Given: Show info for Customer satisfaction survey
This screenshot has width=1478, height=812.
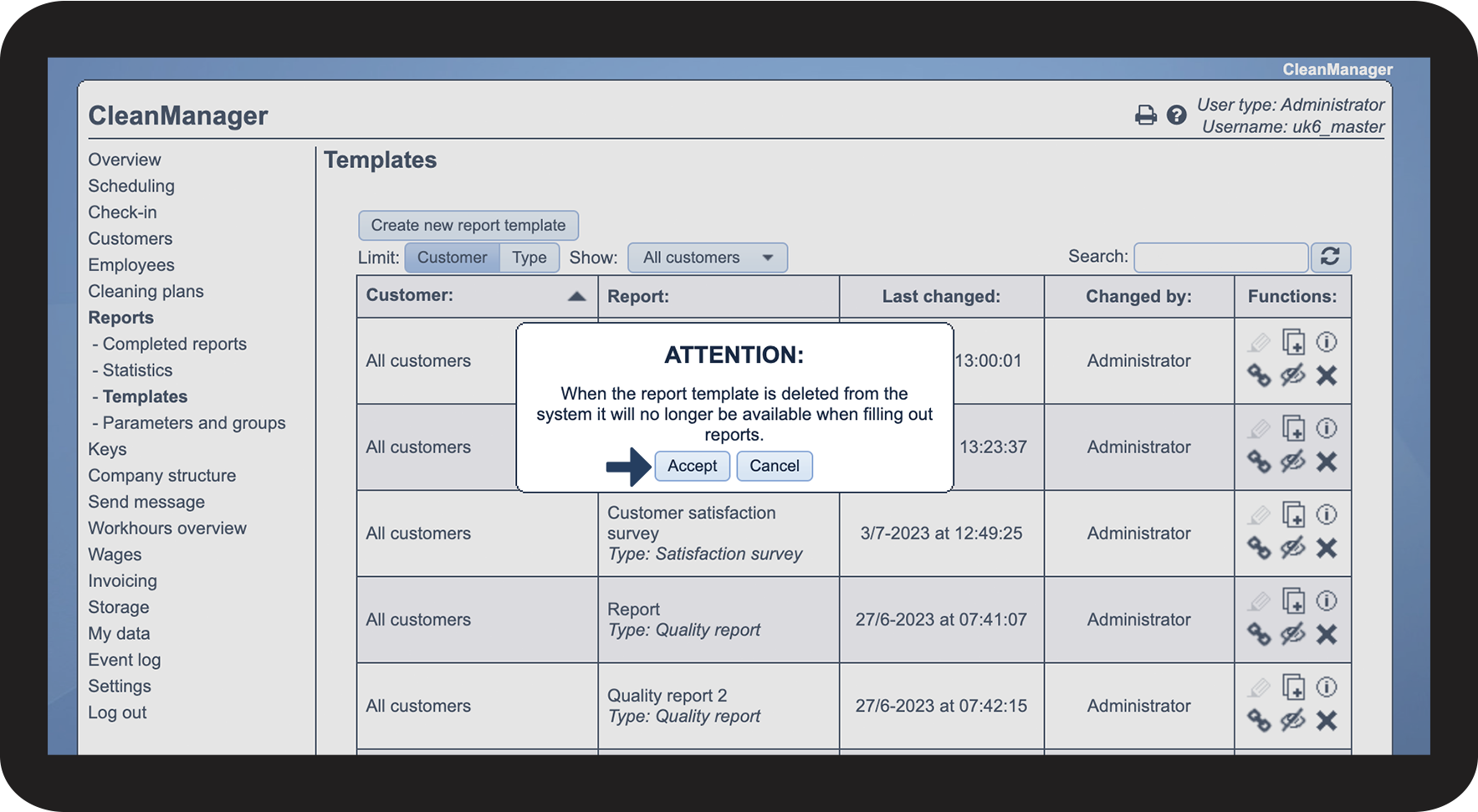Looking at the screenshot, I should coord(1327,513).
